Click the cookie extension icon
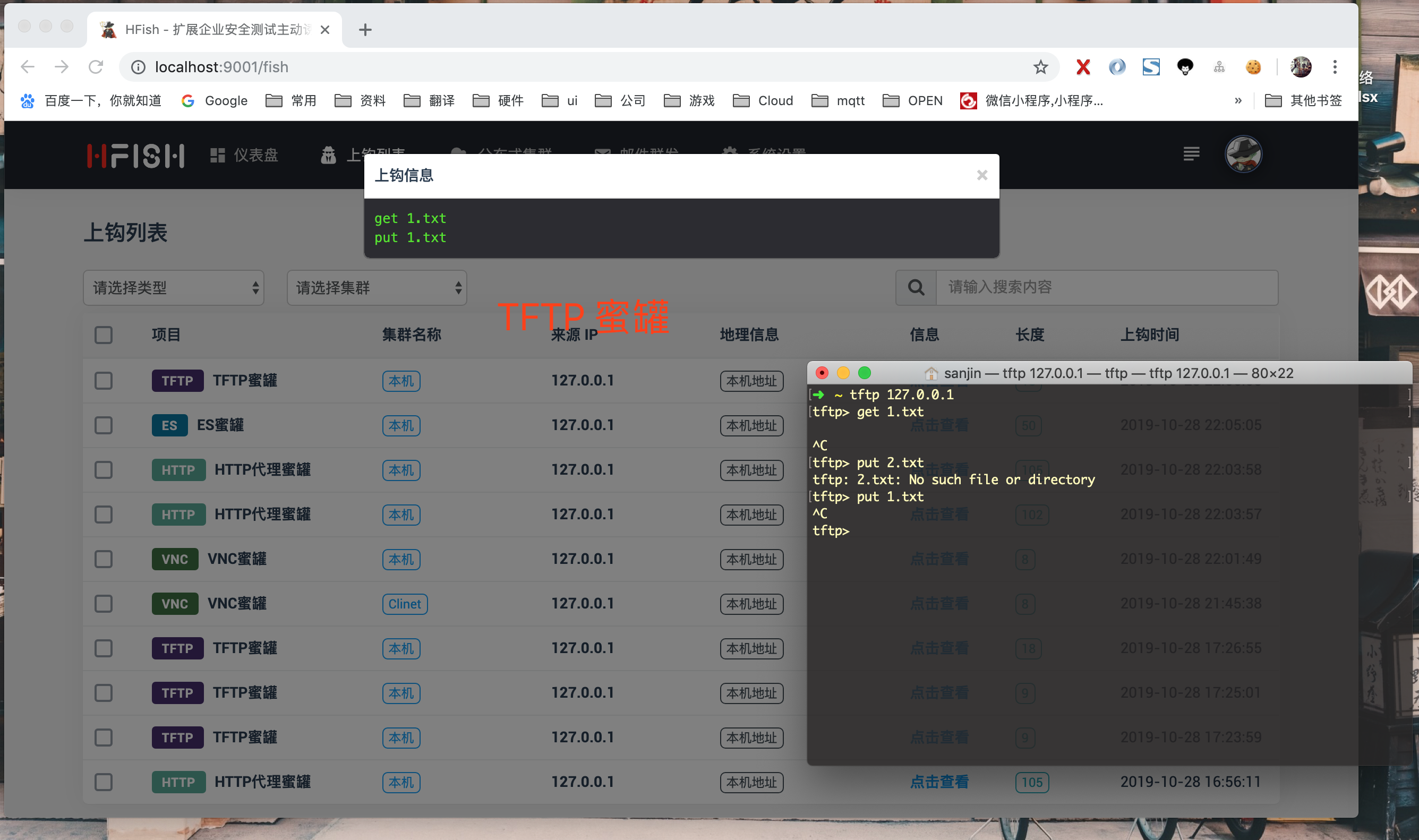The width and height of the screenshot is (1419, 840). tap(1253, 67)
